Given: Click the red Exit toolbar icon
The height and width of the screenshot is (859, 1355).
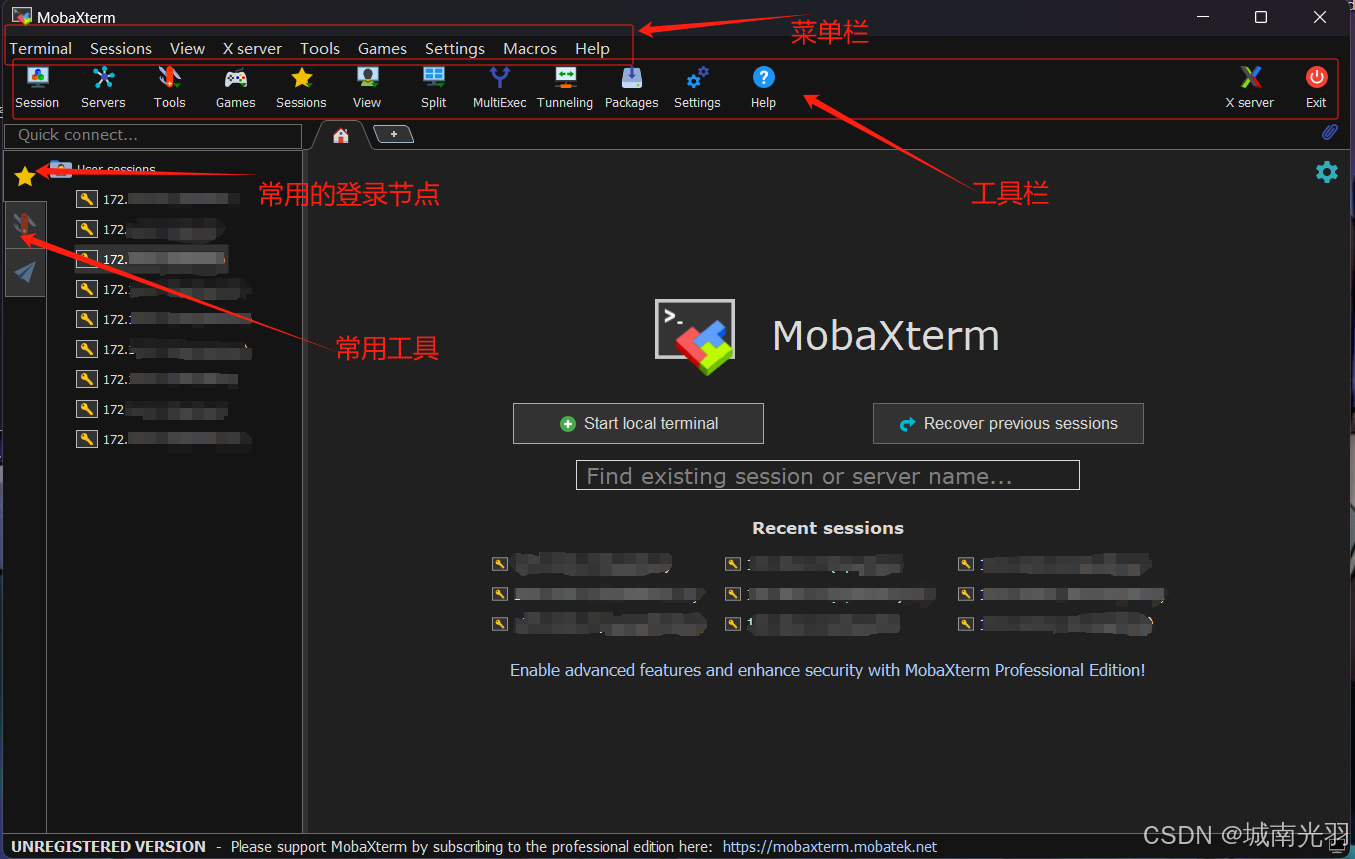Looking at the screenshot, I should [x=1316, y=87].
